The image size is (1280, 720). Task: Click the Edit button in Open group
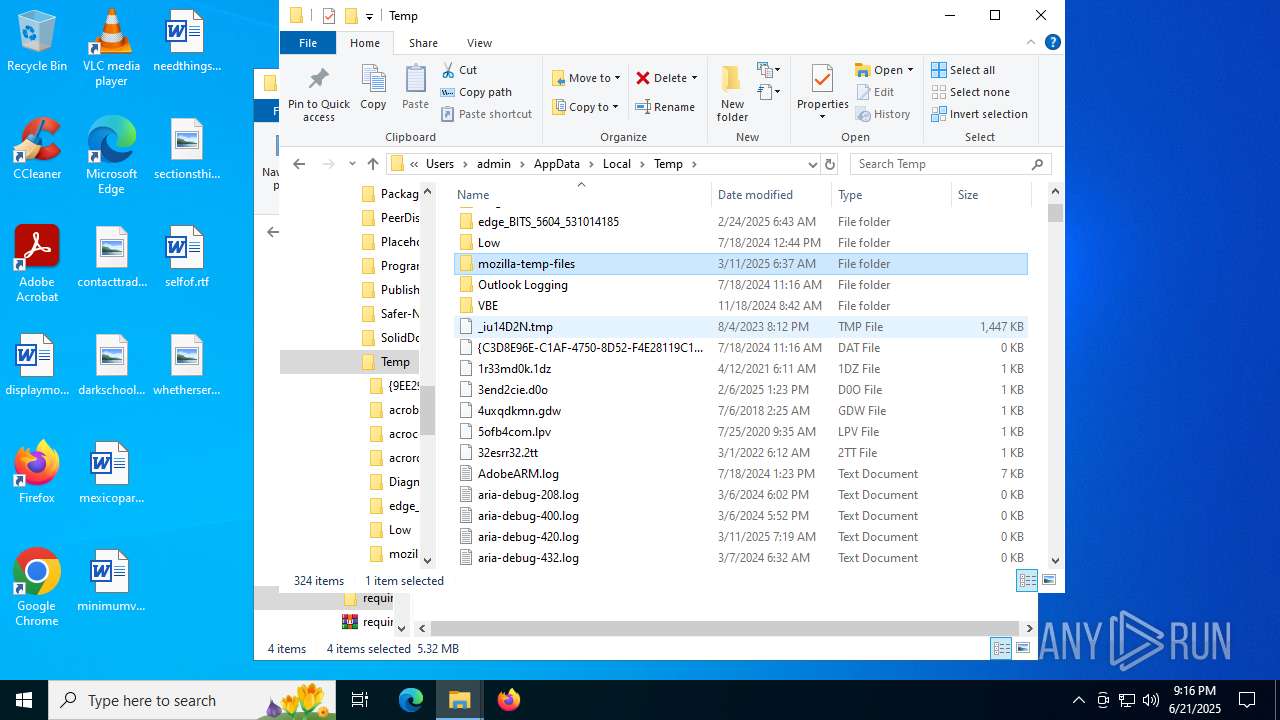pyautogui.click(x=875, y=92)
